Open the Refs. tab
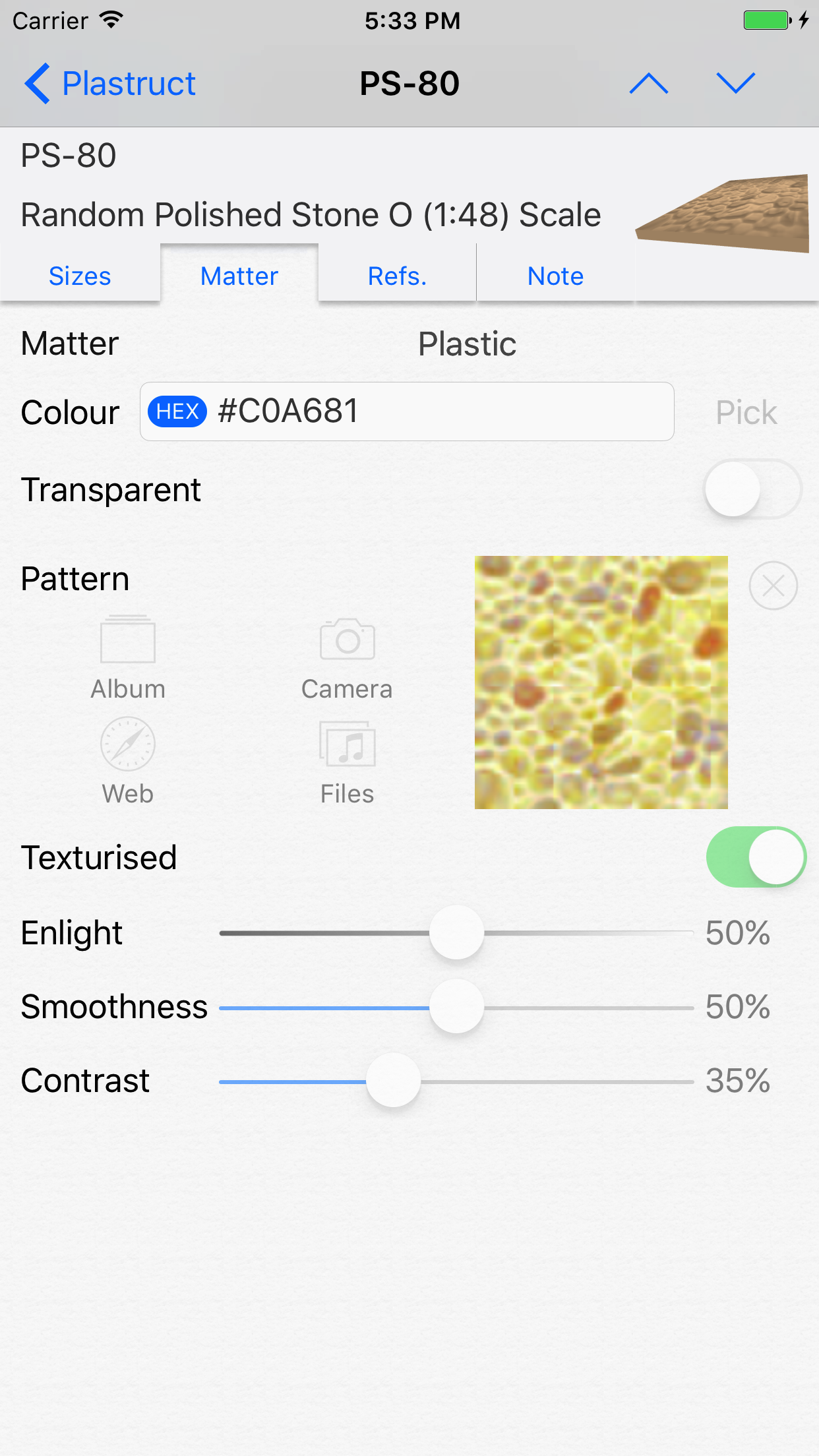The image size is (819, 1456). point(397,276)
